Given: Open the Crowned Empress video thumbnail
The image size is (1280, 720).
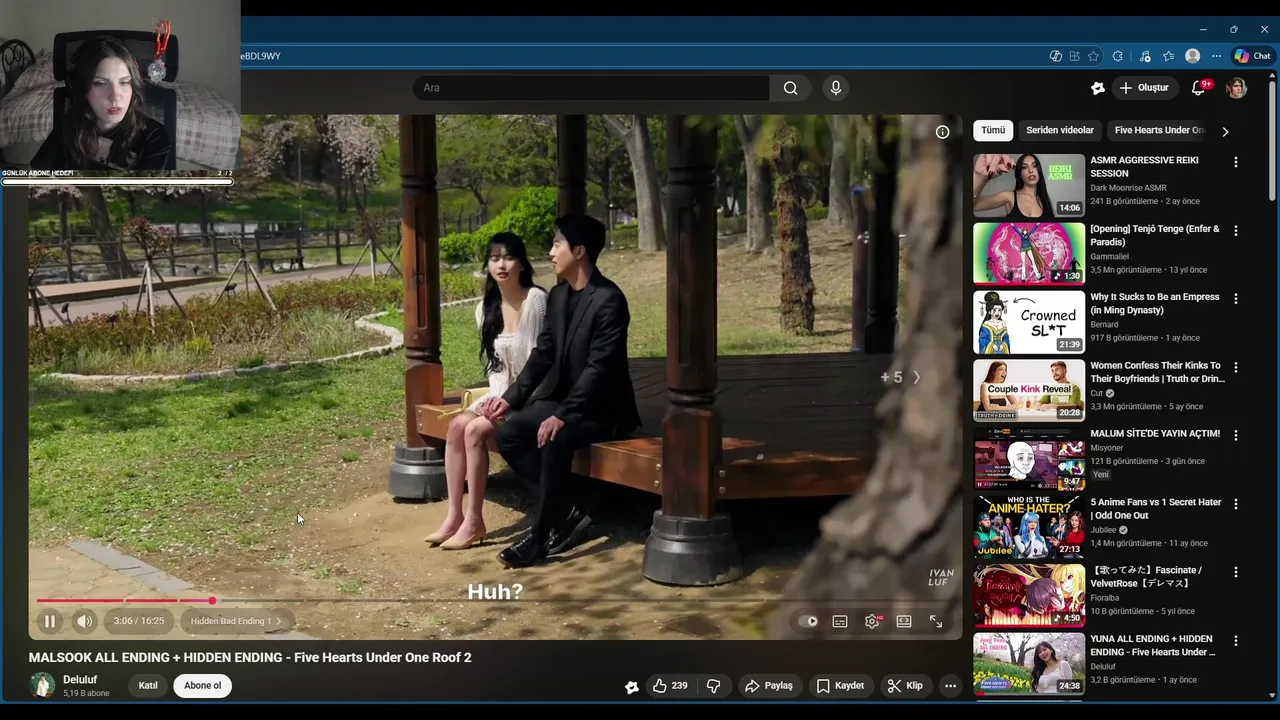Looking at the screenshot, I should pos(1029,322).
